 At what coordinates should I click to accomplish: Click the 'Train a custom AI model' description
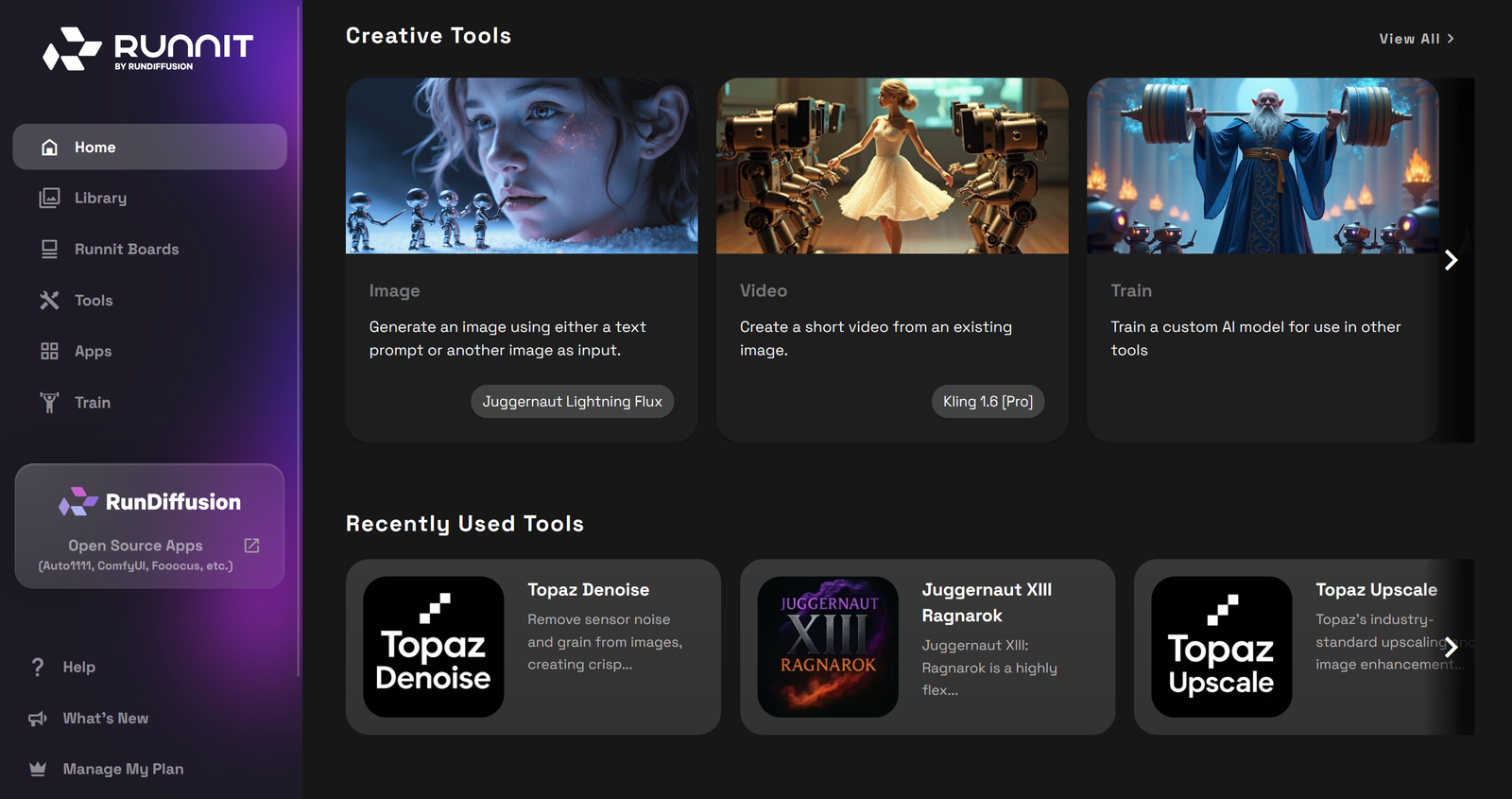point(1256,339)
